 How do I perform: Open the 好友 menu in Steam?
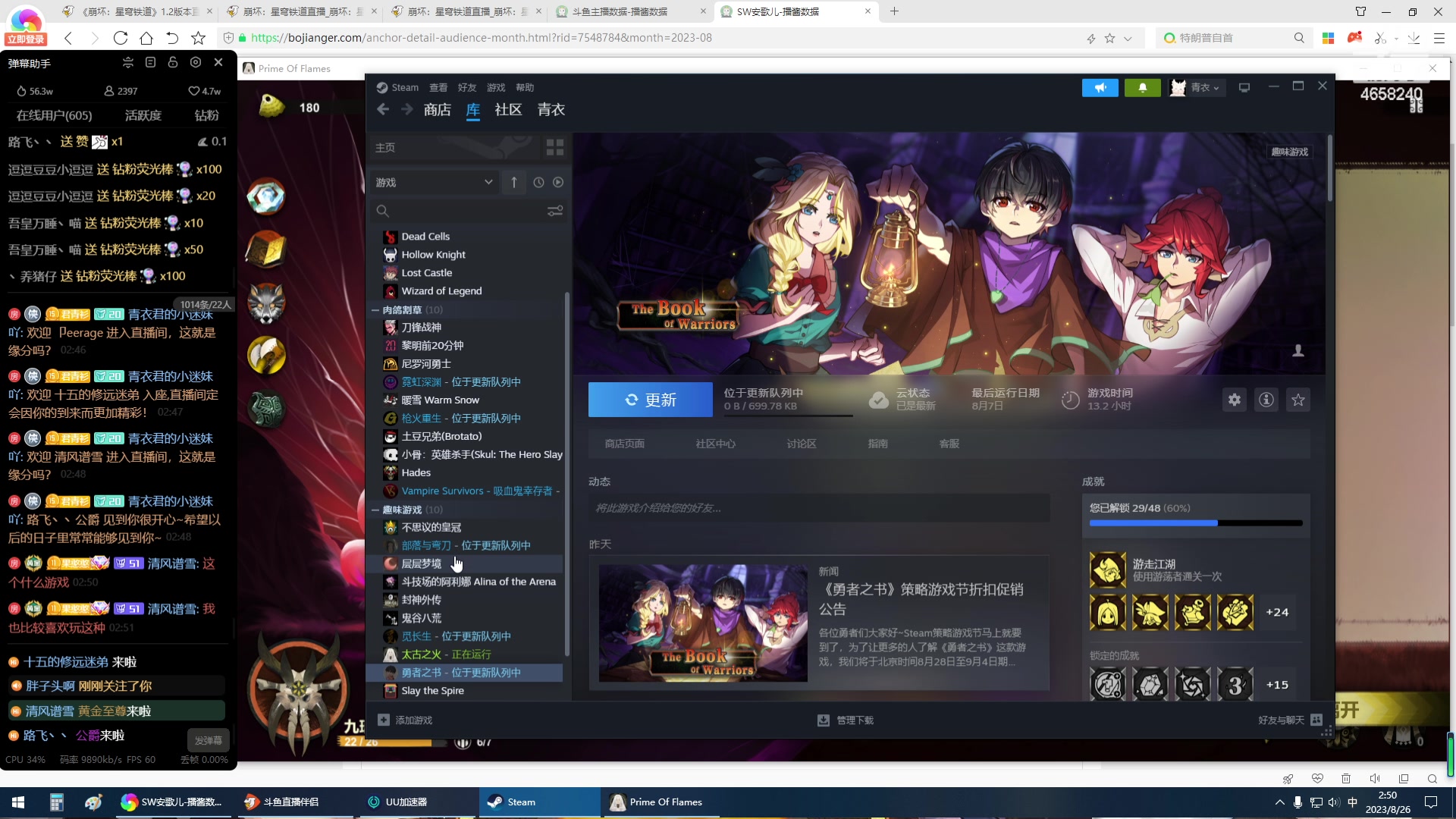coord(466,88)
